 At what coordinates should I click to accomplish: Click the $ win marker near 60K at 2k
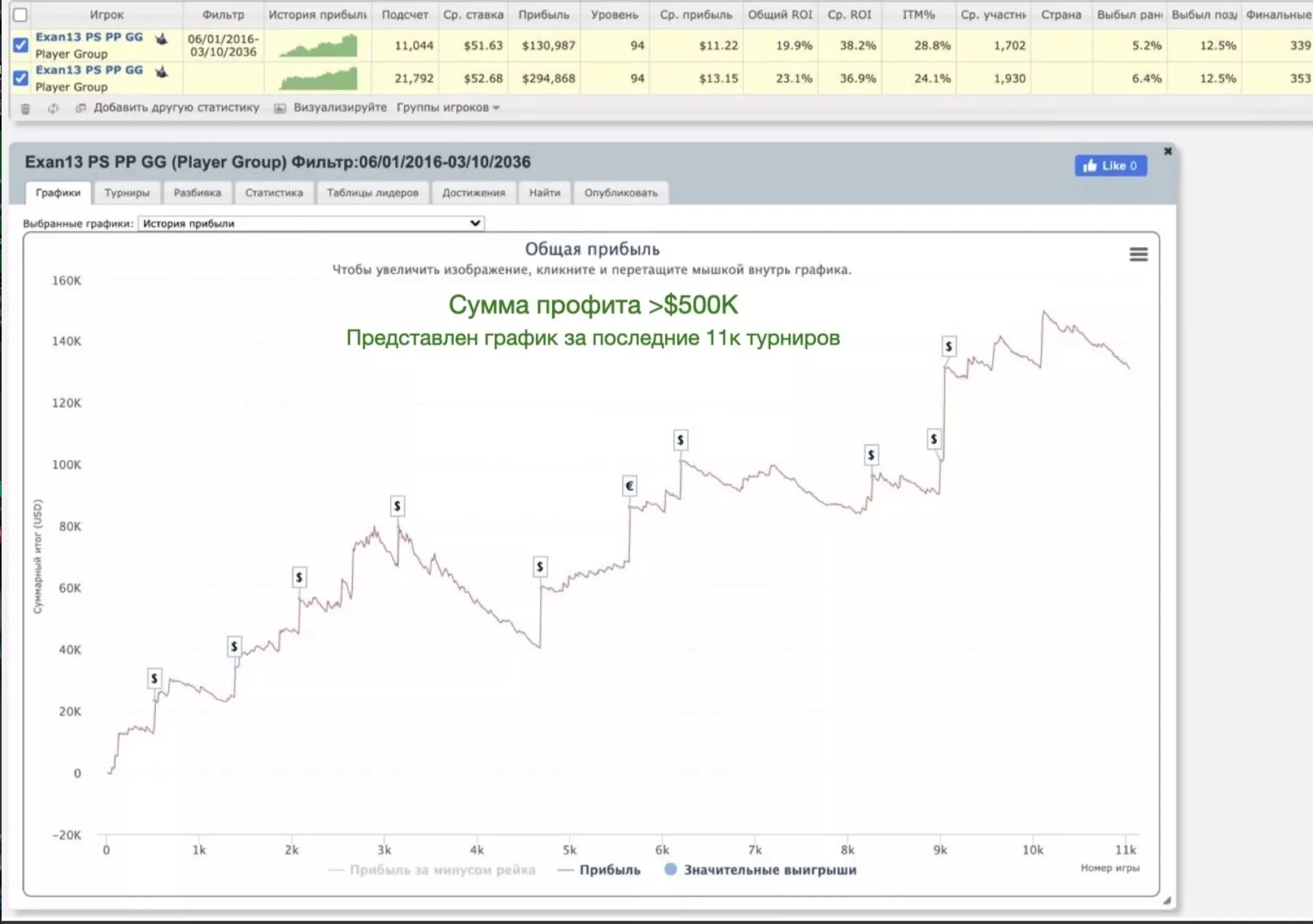pyautogui.click(x=299, y=577)
